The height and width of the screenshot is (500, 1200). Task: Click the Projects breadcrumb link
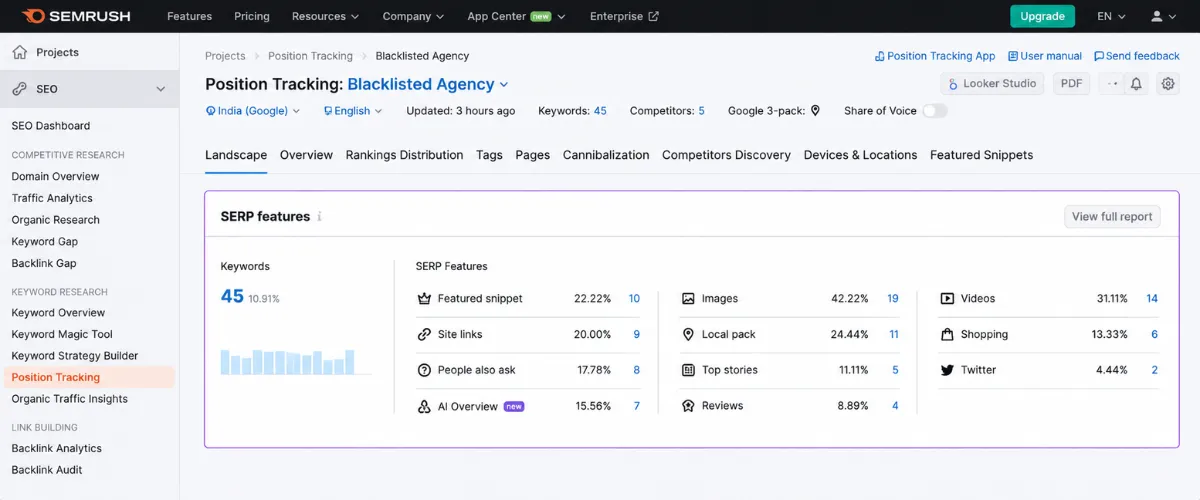[x=225, y=56]
